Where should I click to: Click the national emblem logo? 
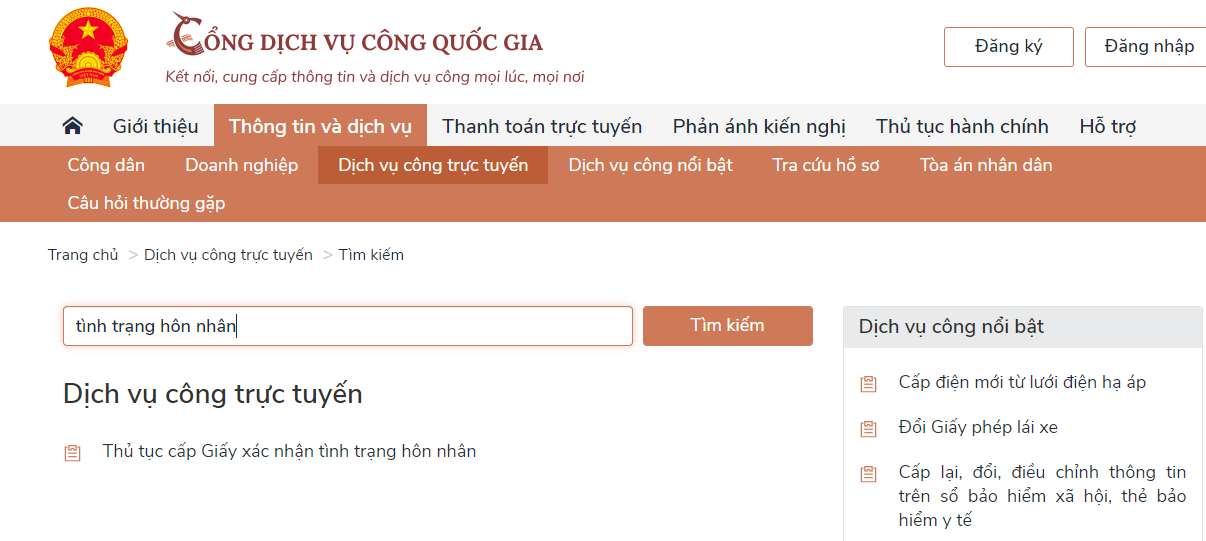pyautogui.click(x=89, y=47)
